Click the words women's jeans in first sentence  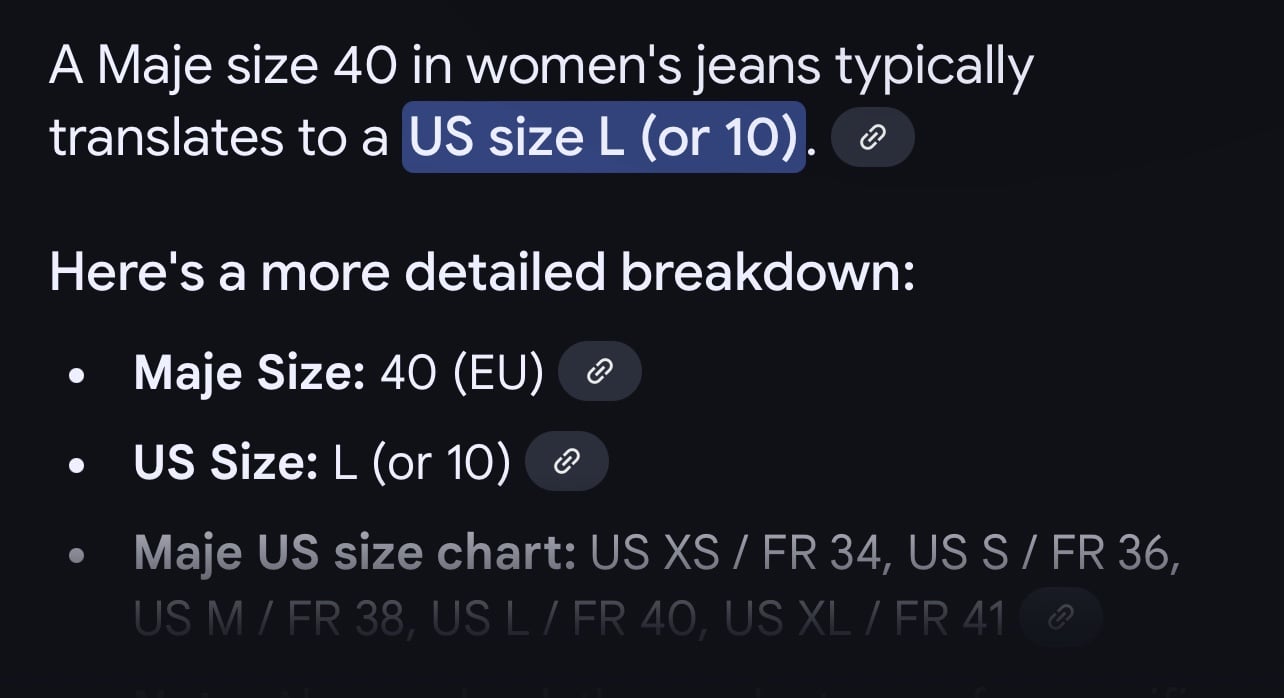tap(644, 68)
